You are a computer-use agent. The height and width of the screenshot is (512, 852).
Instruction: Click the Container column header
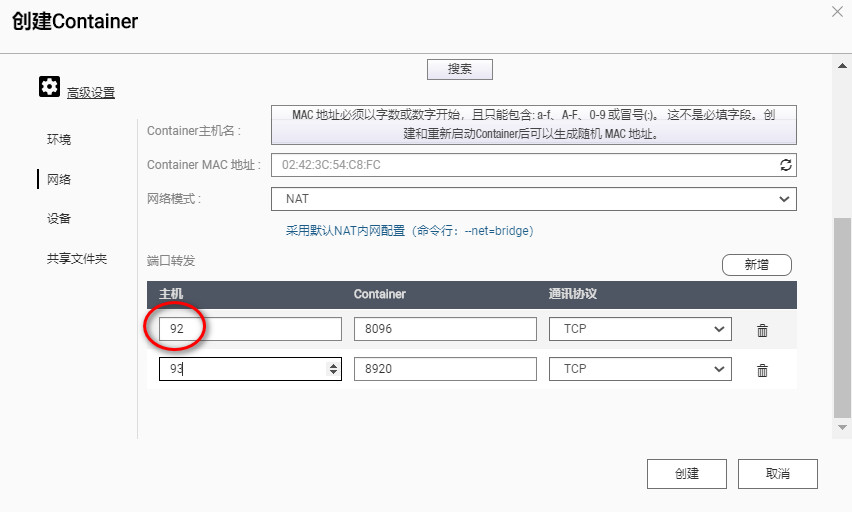pos(380,294)
